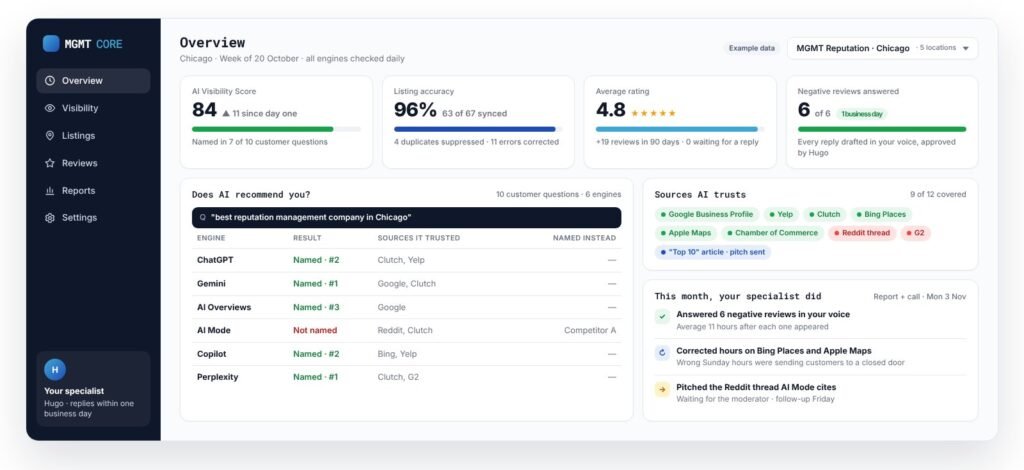Image resolution: width=1024 pixels, height=470 pixels.
Task: Click "9 of 12 covered" text
Action: click(x=938, y=195)
